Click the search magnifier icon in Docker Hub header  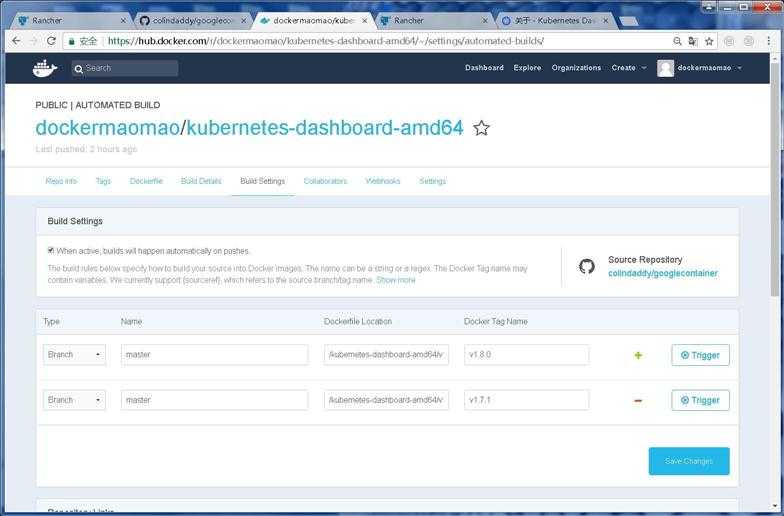point(78,69)
